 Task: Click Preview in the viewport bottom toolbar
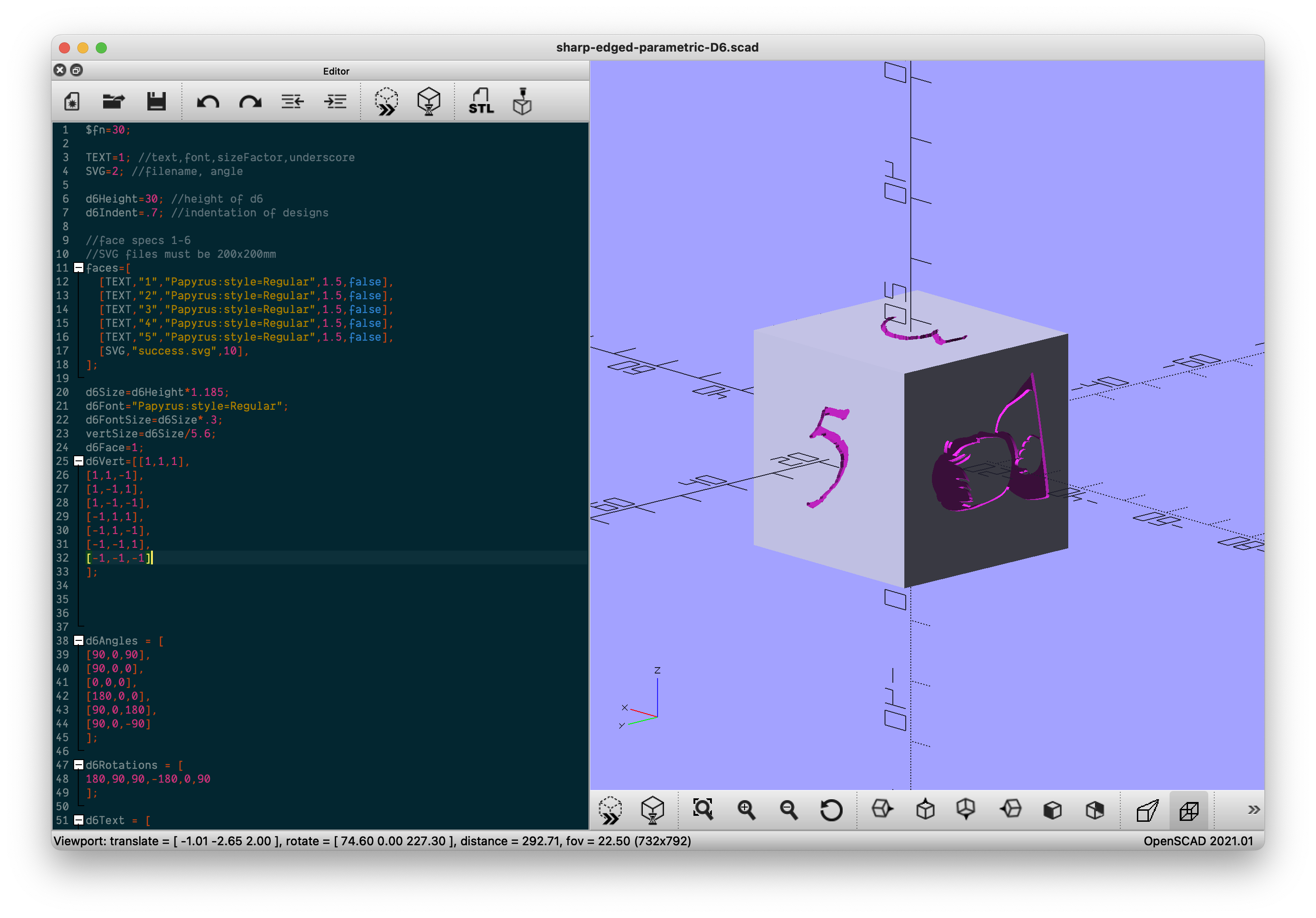[x=611, y=810]
